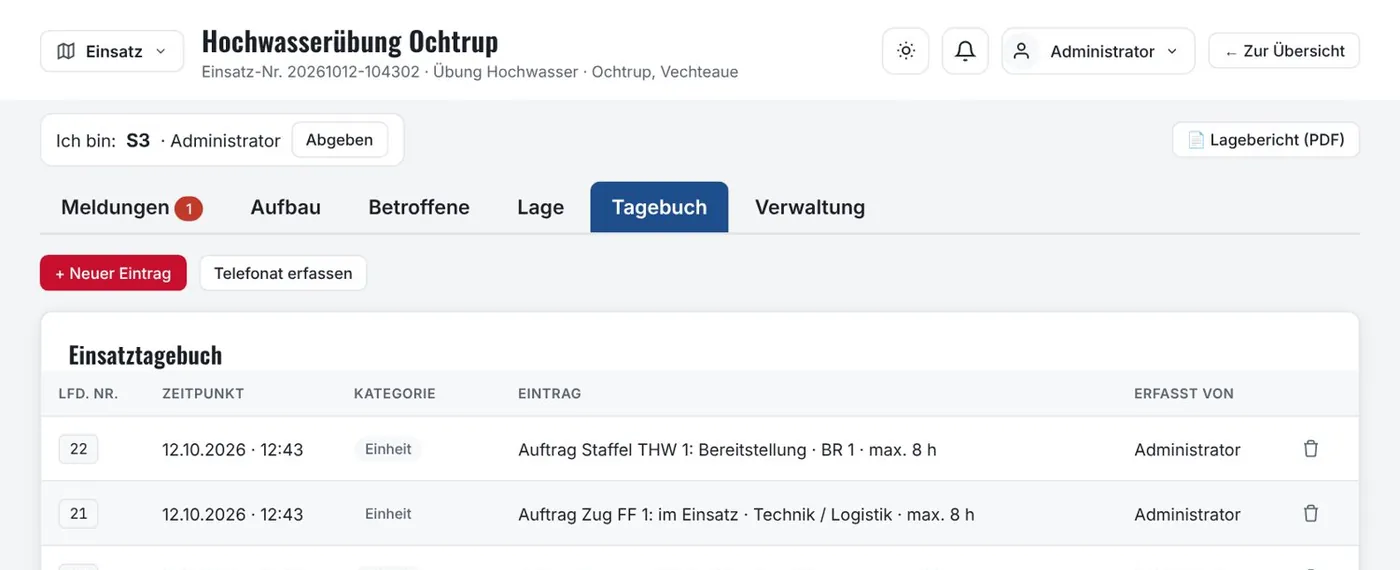Open the Verwaltung tab

810,208
